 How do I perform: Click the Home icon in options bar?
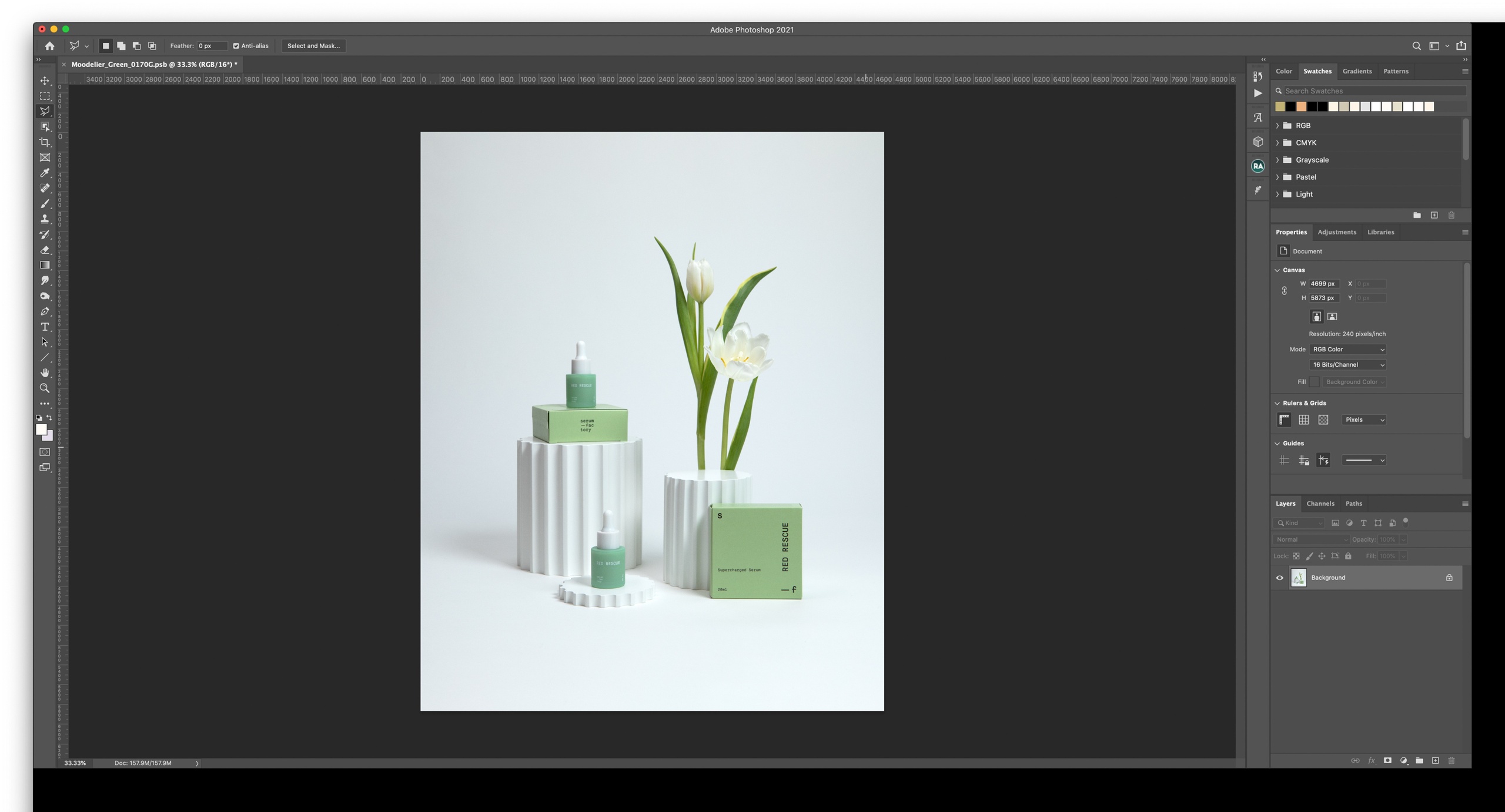pyautogui.click(x=49, y=46)
